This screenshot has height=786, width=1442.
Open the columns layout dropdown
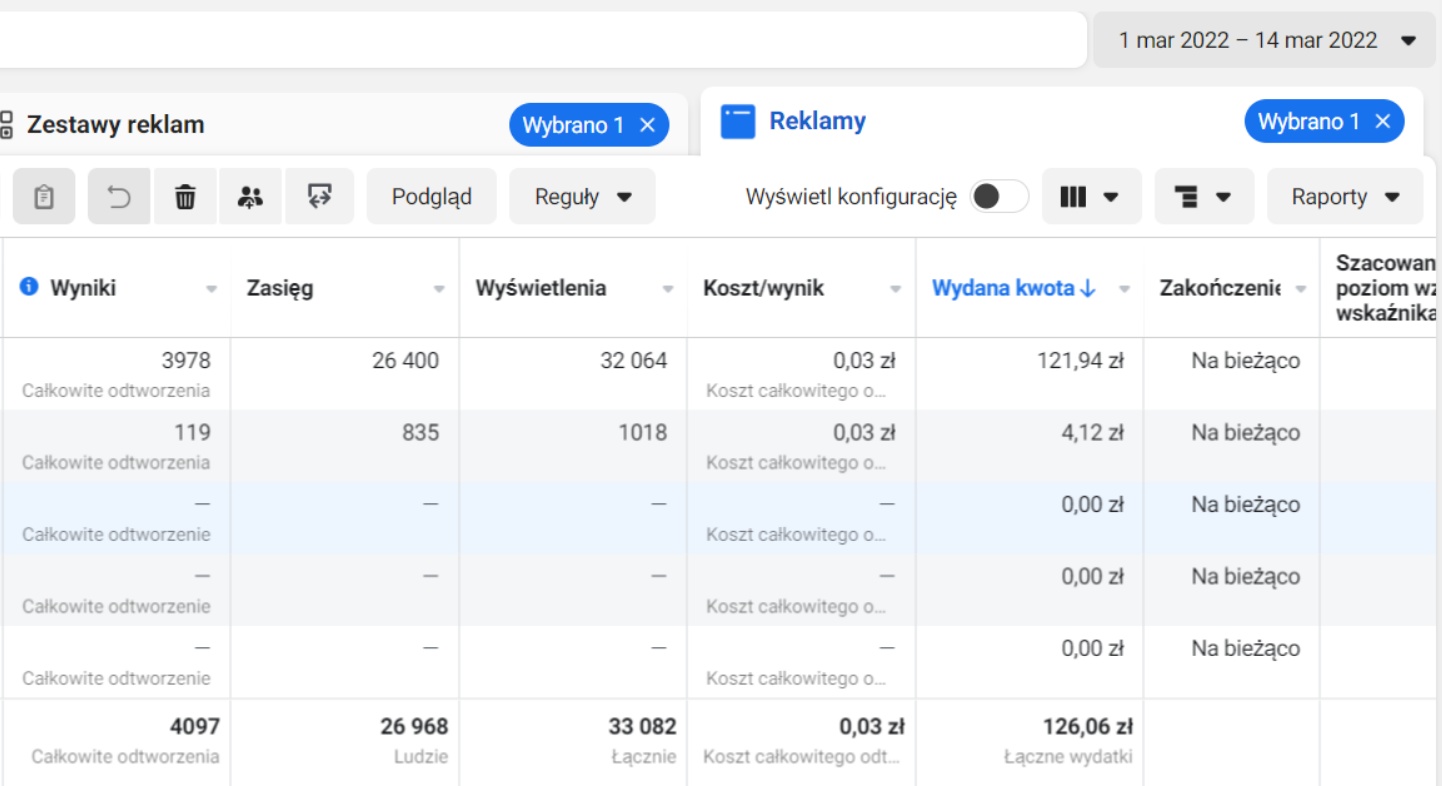[1091, 197]
